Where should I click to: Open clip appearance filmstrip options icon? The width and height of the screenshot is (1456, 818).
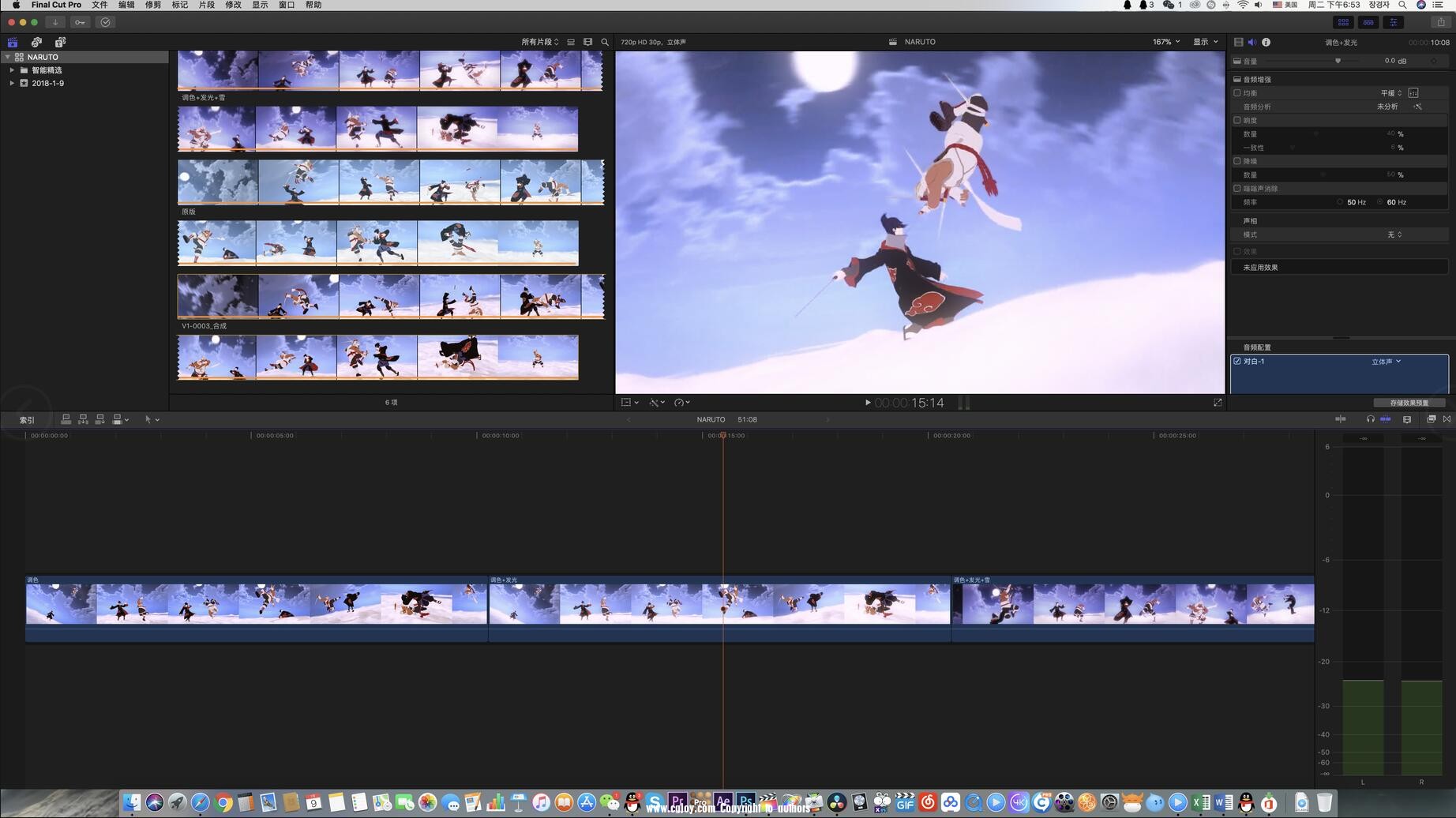[587, 42]
